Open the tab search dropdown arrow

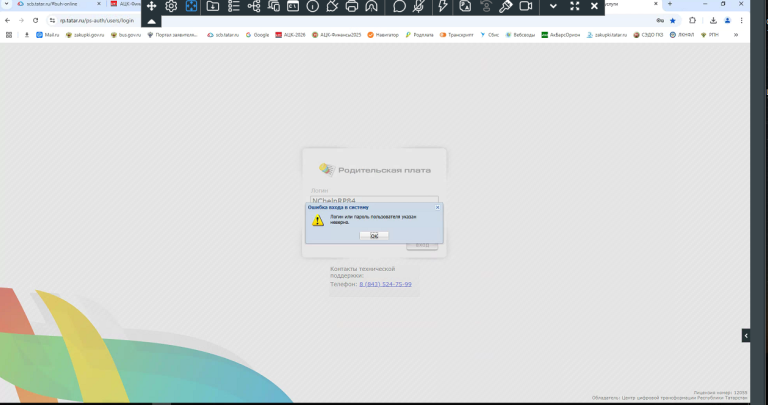(6, 4)
